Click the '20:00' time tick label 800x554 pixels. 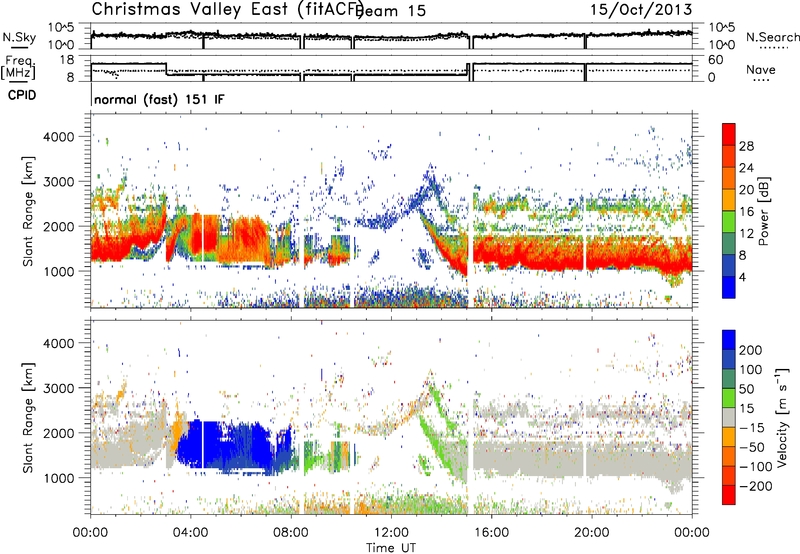592,533
